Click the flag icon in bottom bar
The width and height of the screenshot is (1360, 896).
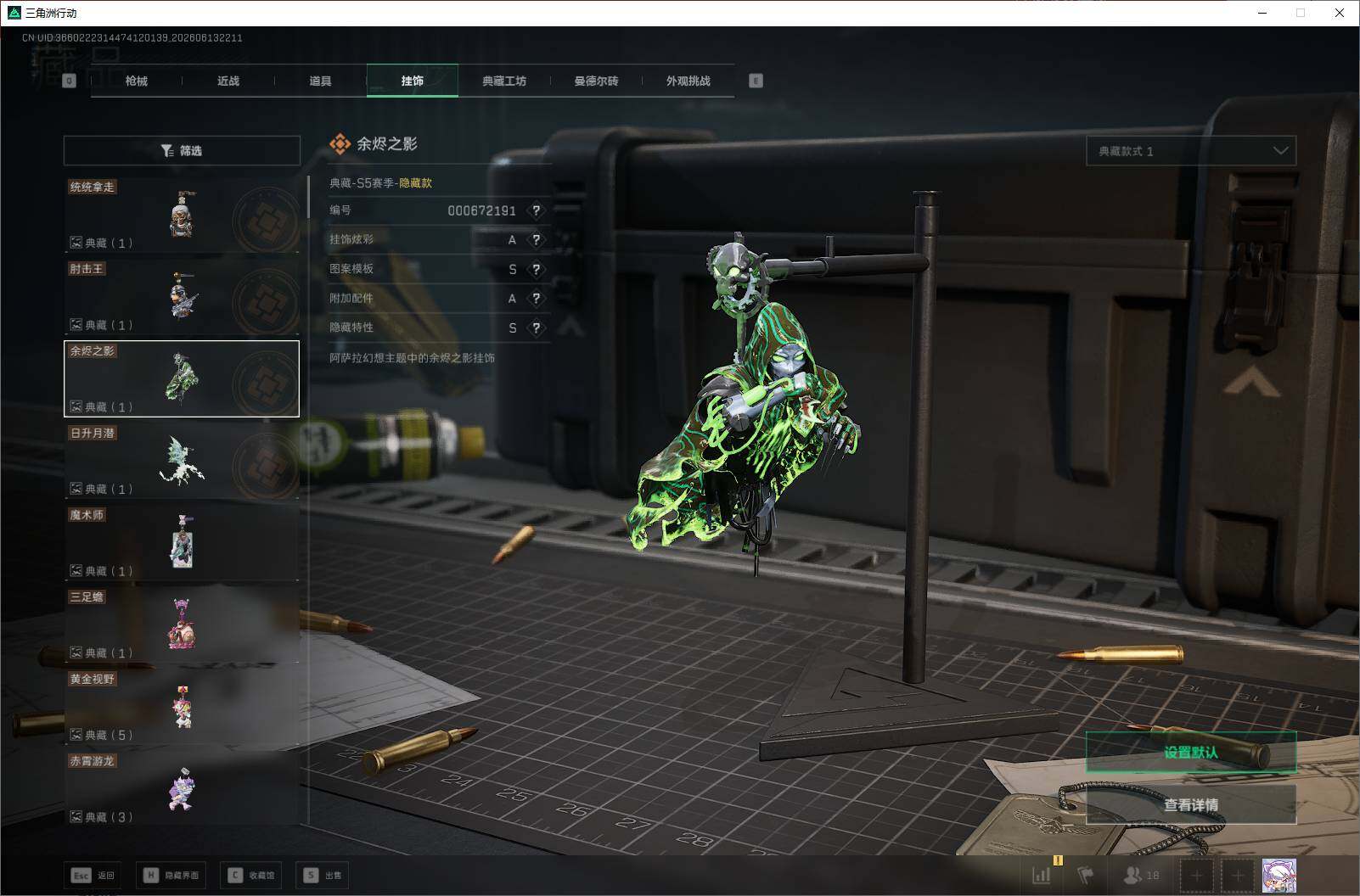(1085, 875)
